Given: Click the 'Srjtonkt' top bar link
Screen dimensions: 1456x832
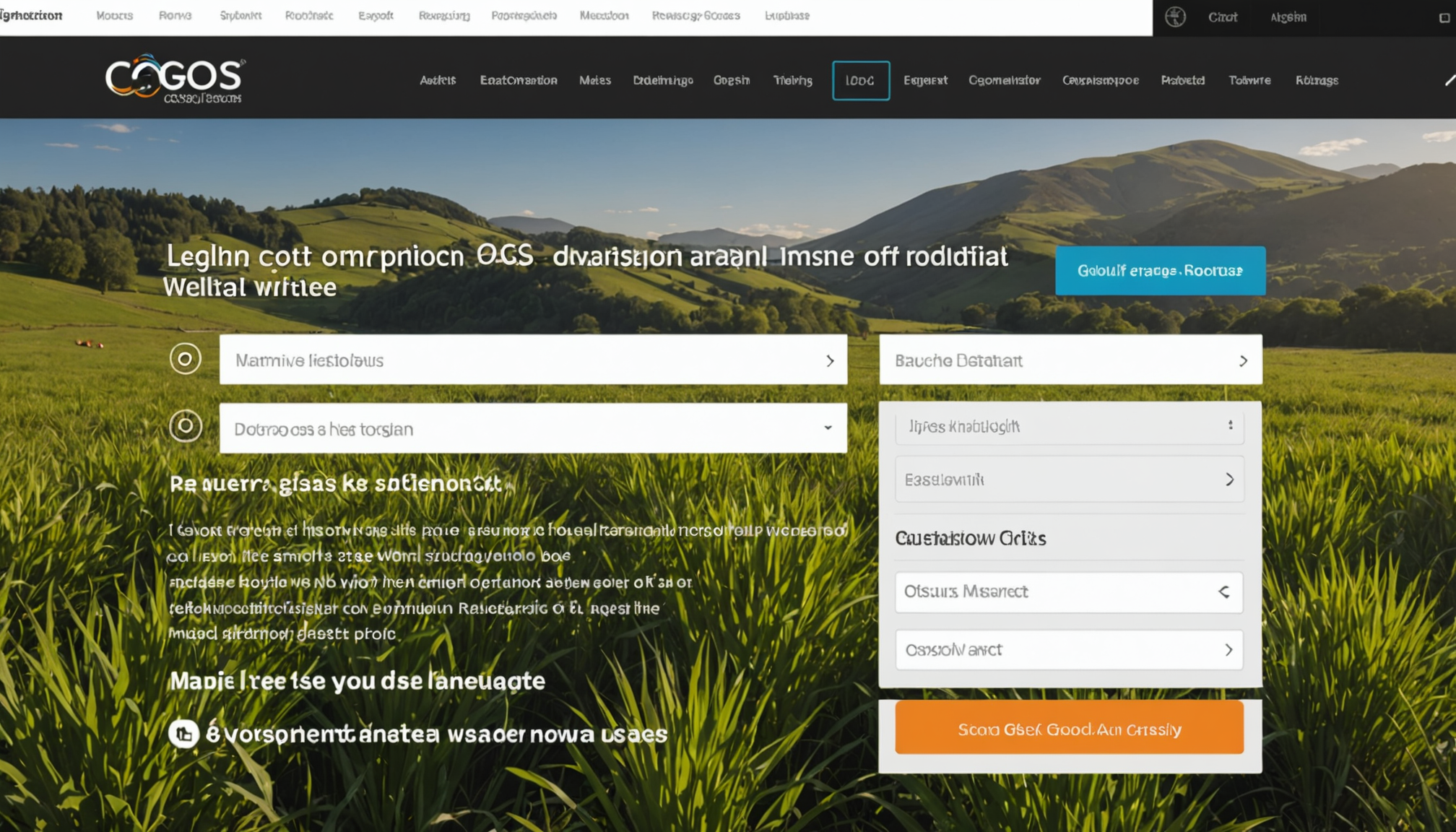Looking at the screenshot, I should [240, 15].
